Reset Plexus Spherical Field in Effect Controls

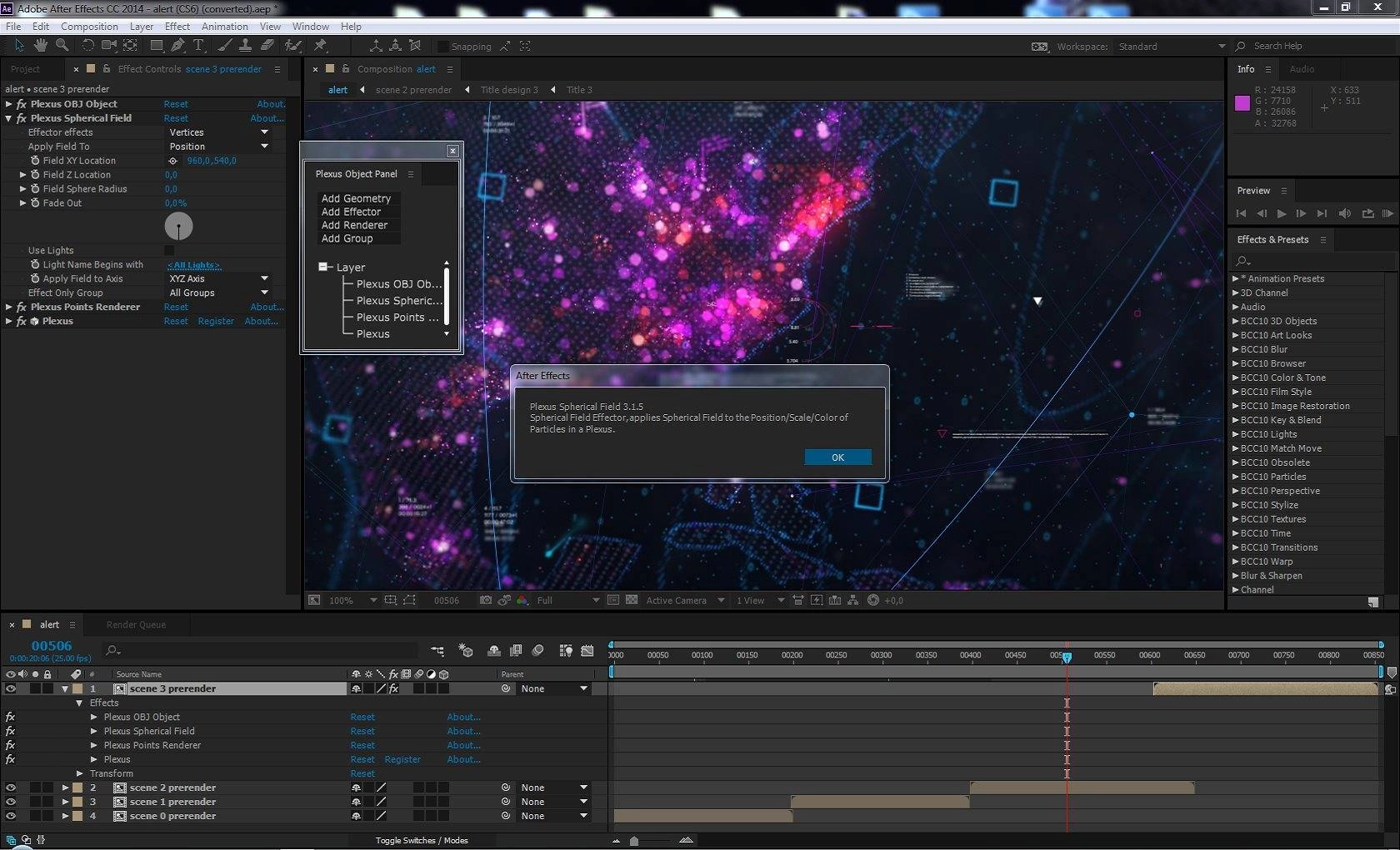[x=176, y=118]
